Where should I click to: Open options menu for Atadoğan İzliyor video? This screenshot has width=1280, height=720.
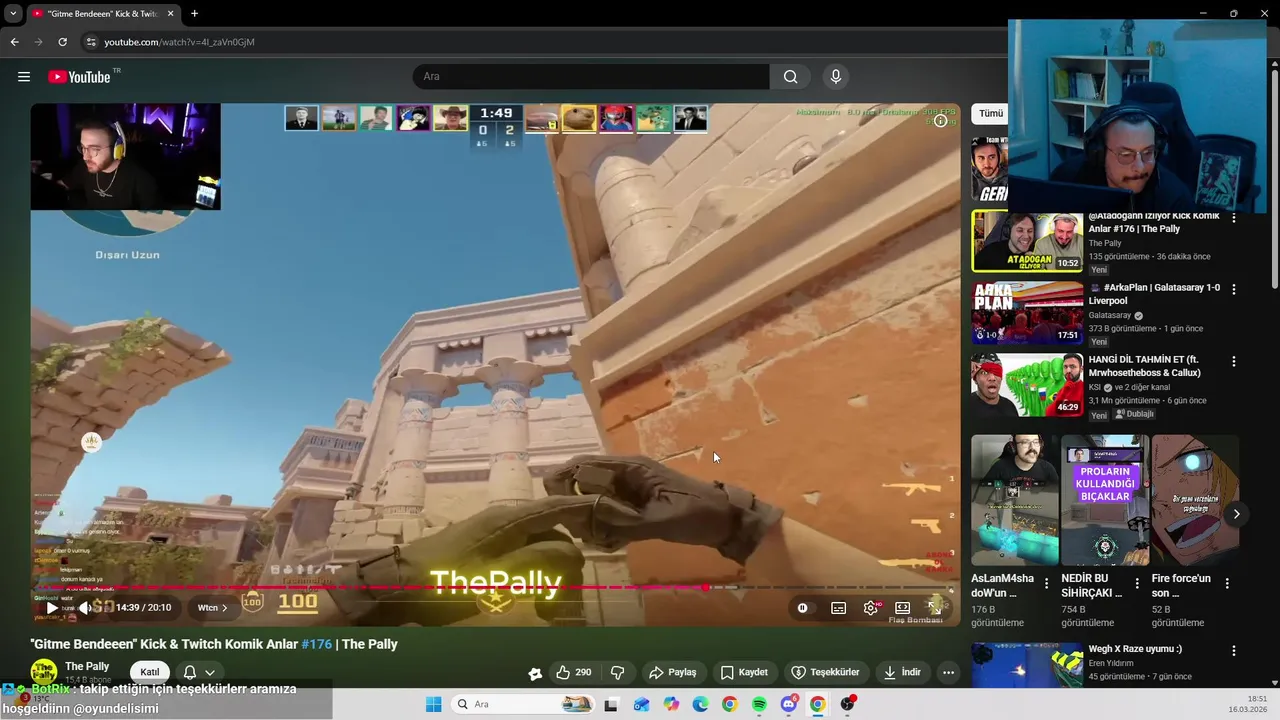1234,217
